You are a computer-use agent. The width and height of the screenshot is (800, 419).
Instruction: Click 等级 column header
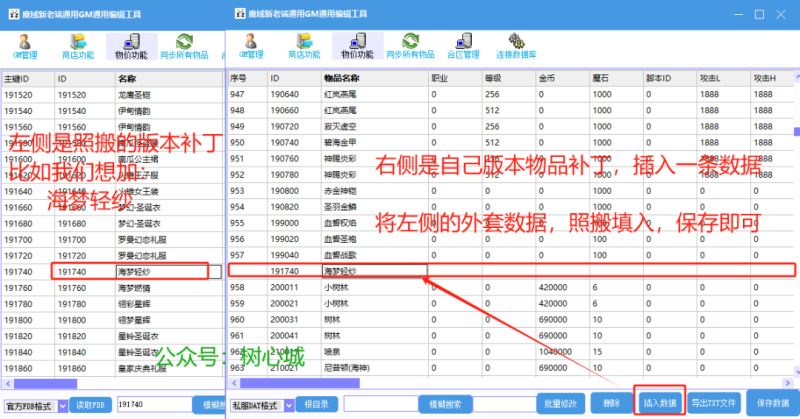(509, 78)
